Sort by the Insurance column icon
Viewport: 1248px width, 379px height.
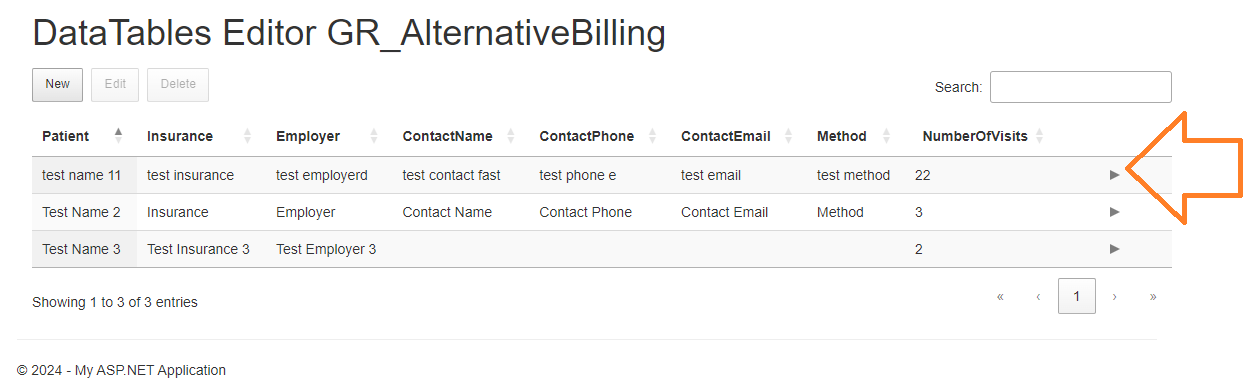pyautogui.click(x=248, y=136)
